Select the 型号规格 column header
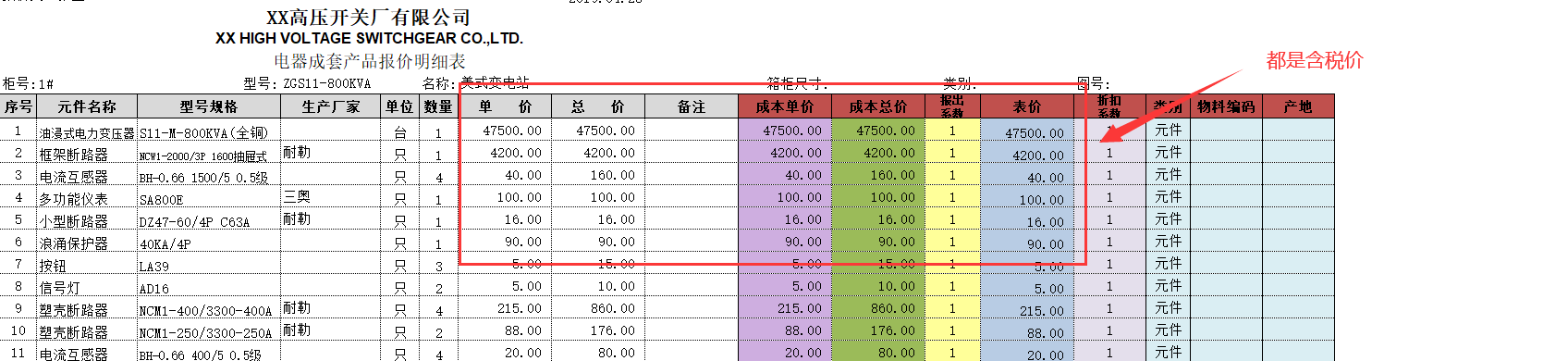 coord(209,106)
